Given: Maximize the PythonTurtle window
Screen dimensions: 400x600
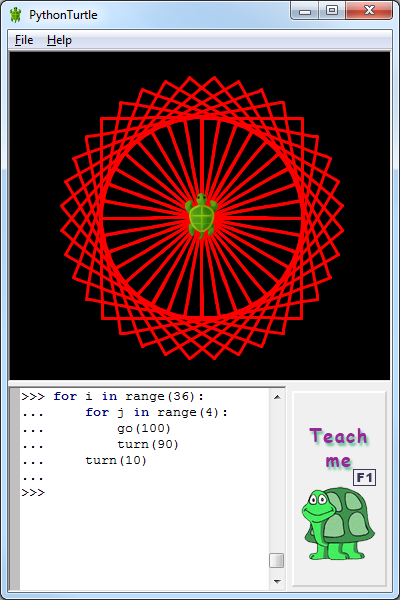Looking at the screenshot, I should pyautogui.click(x=332, y=11).
